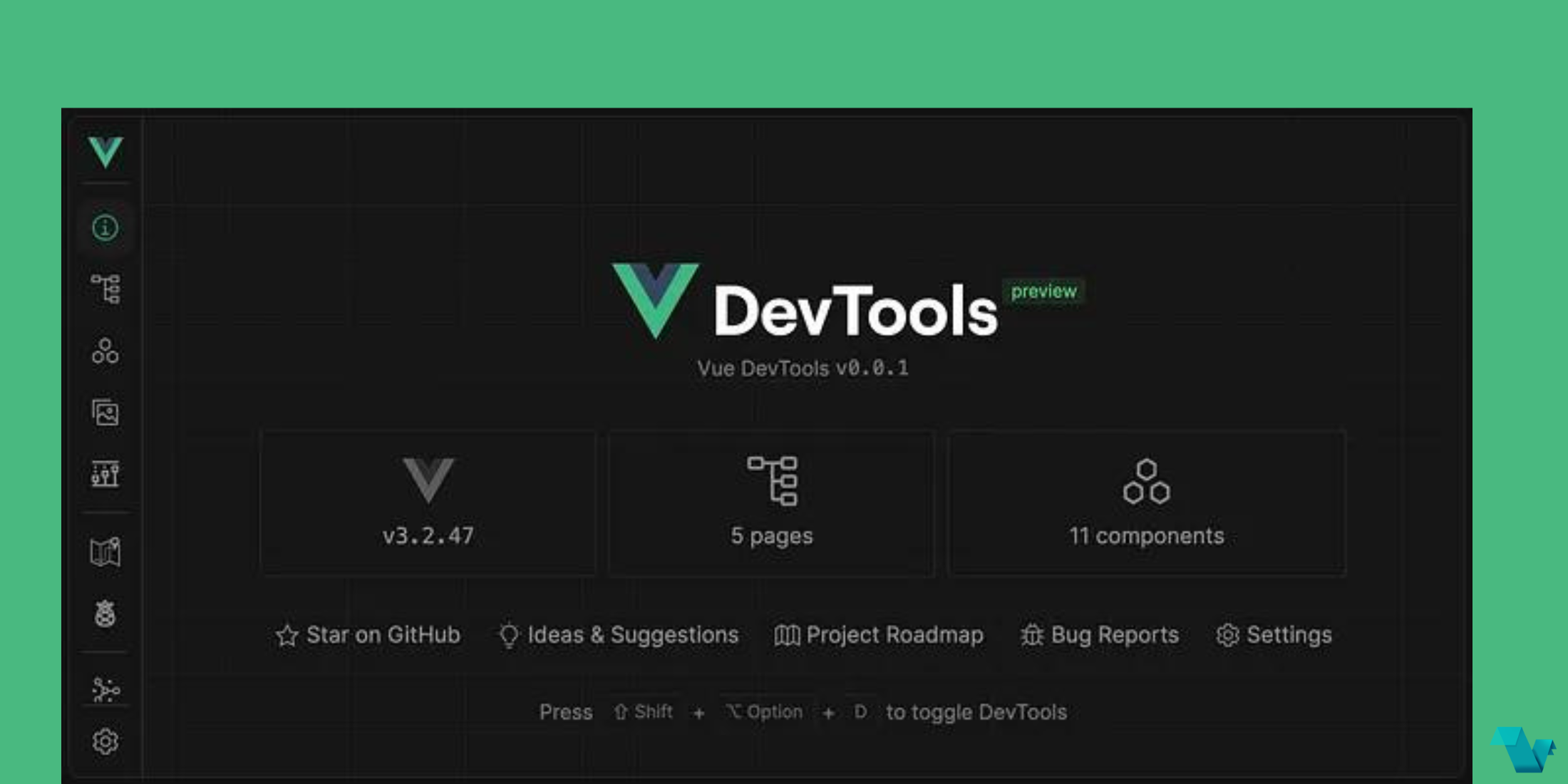Click the green preview badge
Screen dimensions: 1568x784
pyautogui.click(x=1043, y=291)
